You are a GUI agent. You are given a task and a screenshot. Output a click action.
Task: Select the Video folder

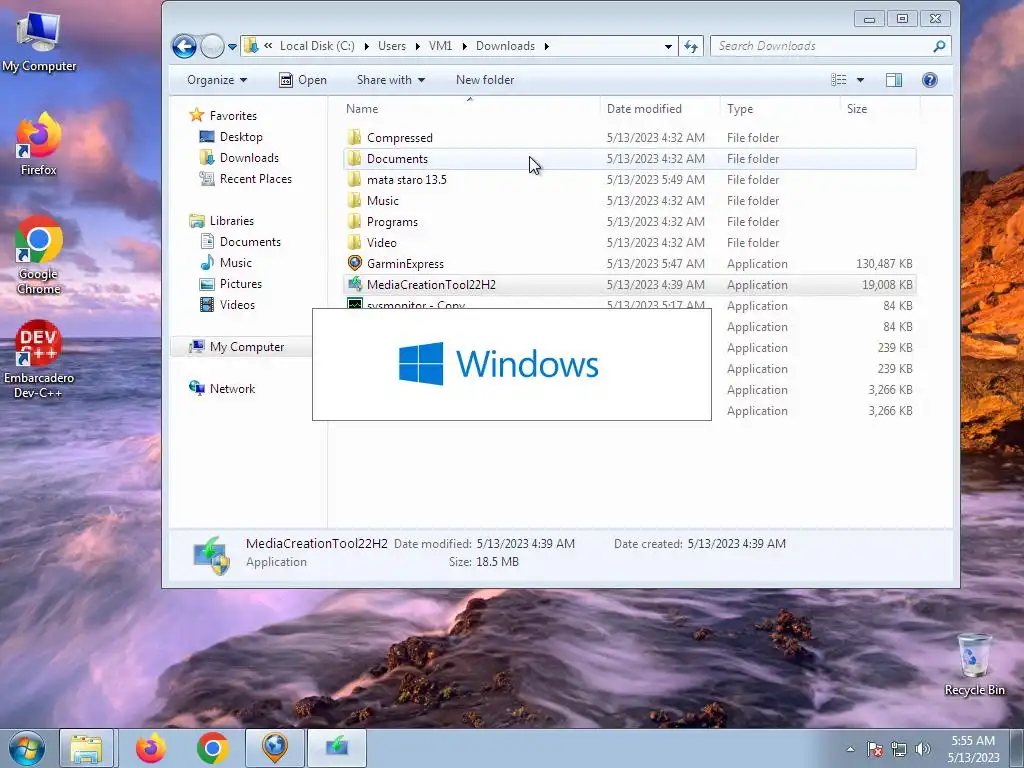coord(630,242)
